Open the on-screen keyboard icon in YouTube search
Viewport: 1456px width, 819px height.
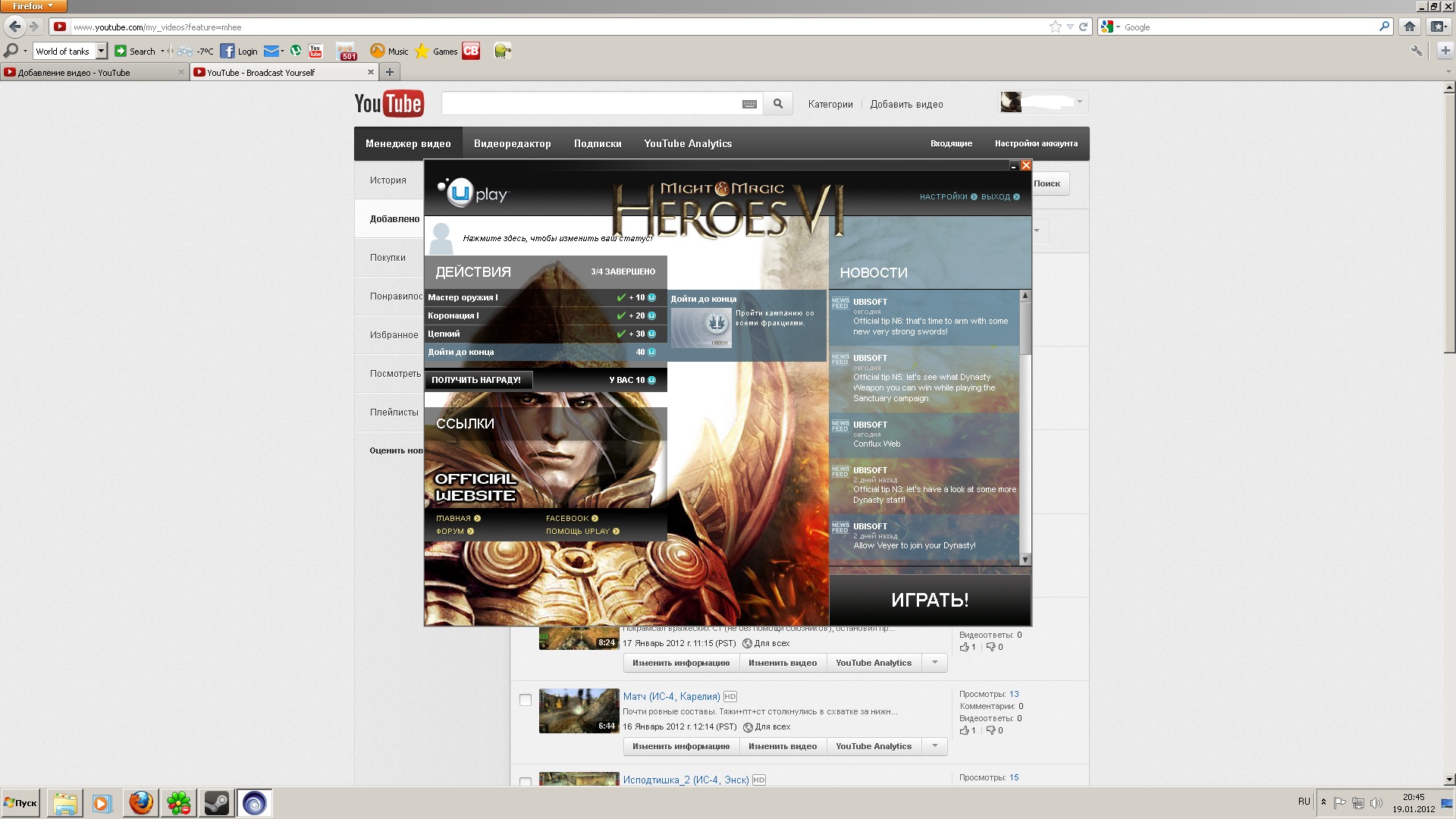point(749,104)
